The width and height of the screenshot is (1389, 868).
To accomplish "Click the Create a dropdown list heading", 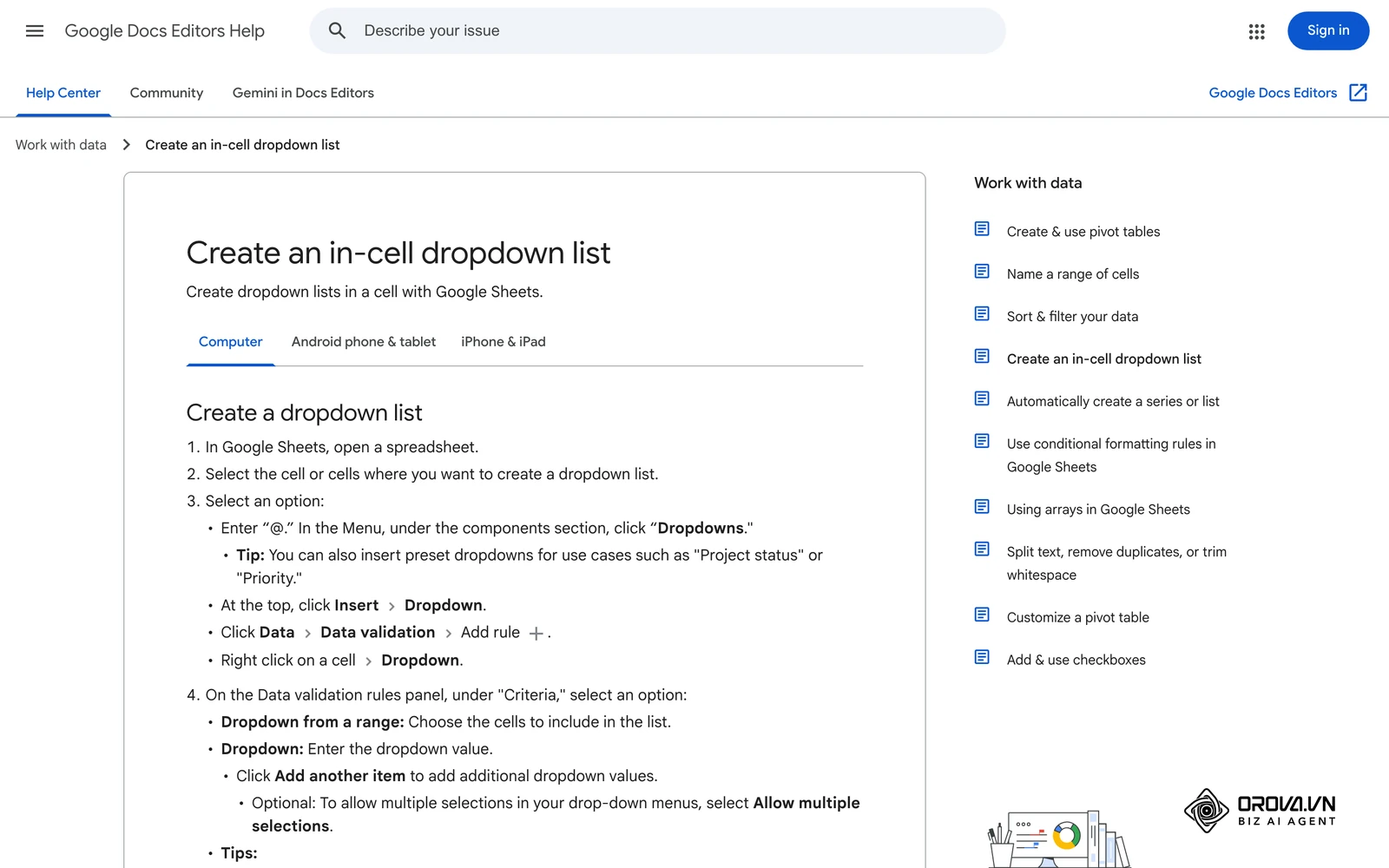I will point(304,413).
